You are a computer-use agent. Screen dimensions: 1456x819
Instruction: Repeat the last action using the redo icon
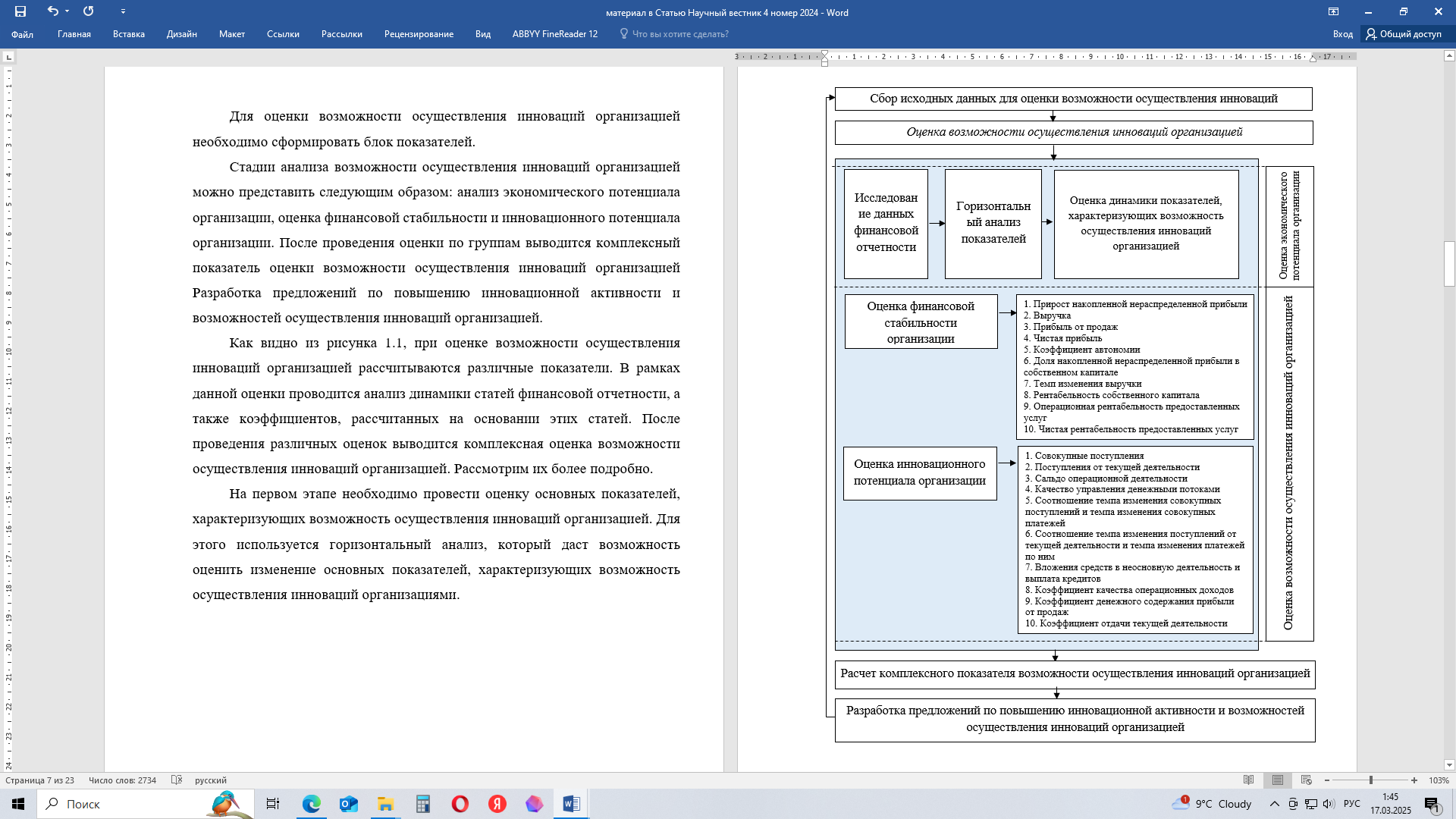[89, 11]
